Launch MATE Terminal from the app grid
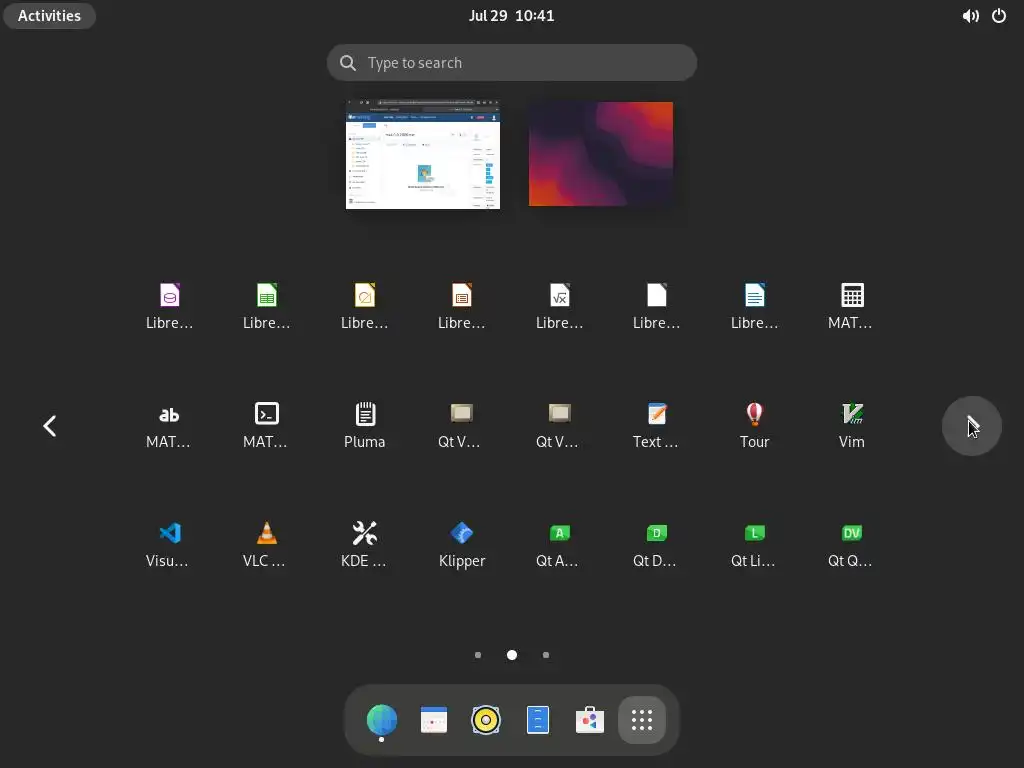The image size is (1024, 768). 266,414
